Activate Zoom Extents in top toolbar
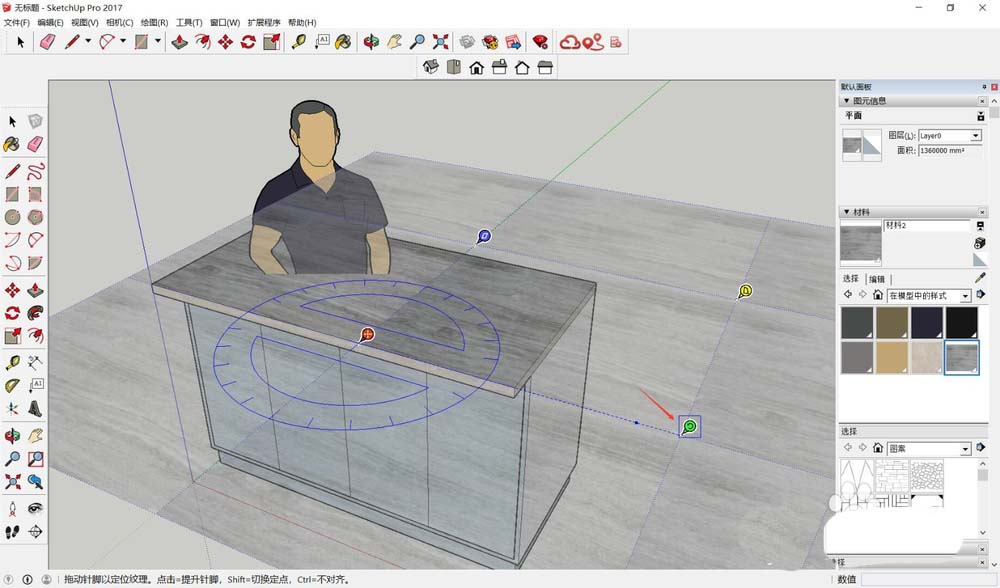The image size is (1000, 588). [441, 42]
